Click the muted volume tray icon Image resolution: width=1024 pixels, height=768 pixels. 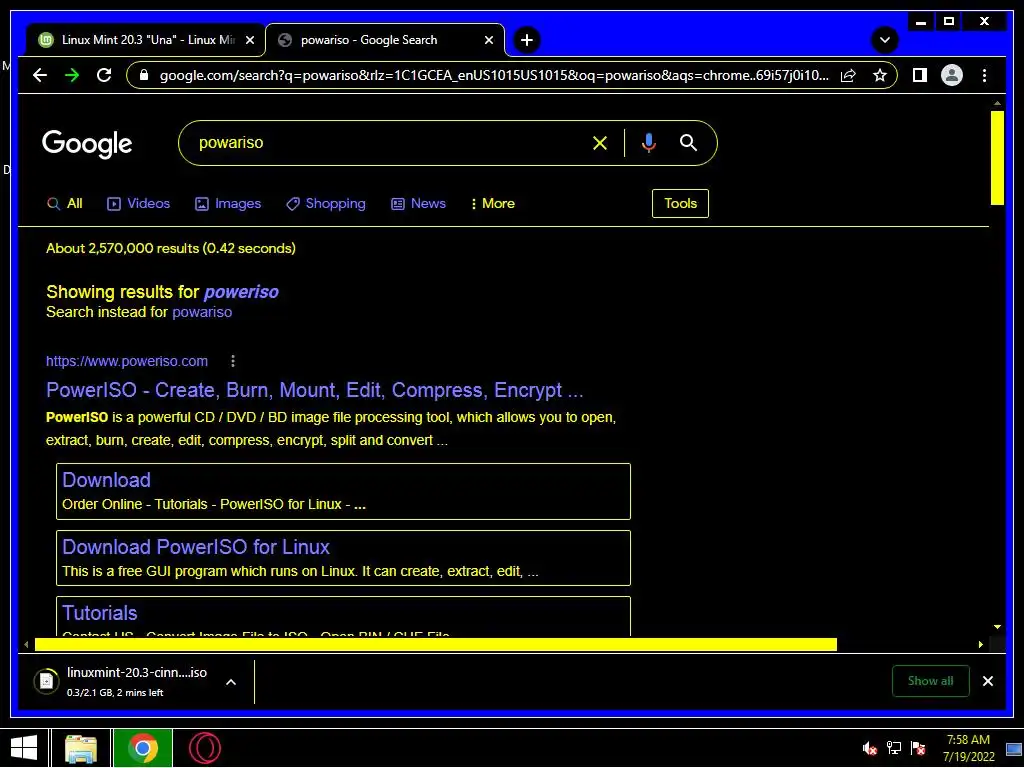coord(869,748)
